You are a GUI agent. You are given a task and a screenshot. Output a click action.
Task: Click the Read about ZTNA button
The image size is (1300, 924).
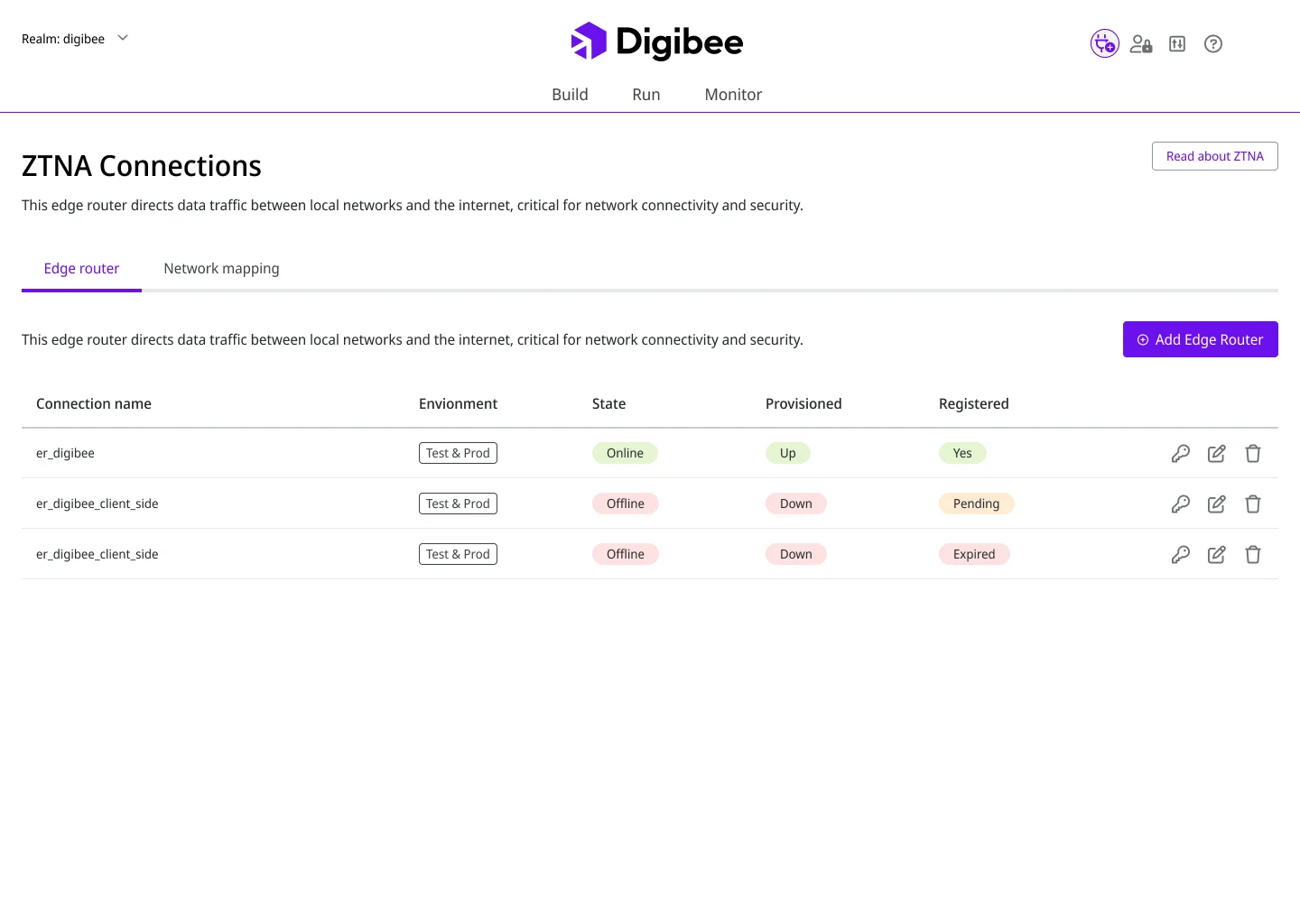[x=1215, y=156]
